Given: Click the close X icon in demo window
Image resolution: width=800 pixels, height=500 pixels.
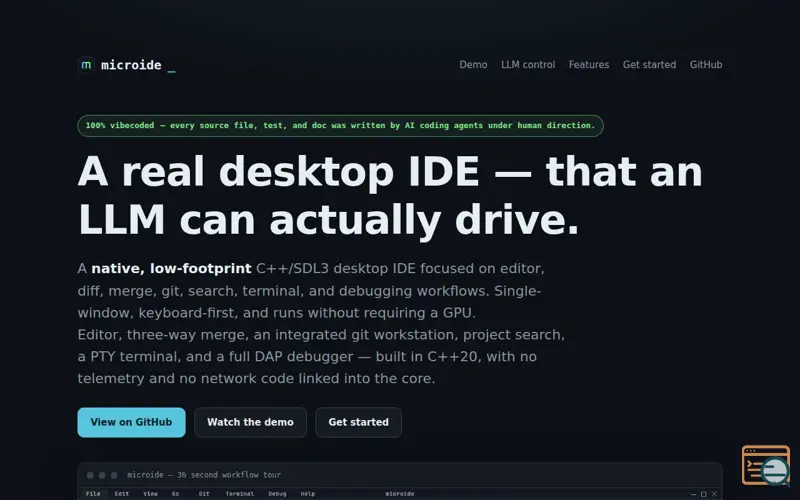Looking at the screenshot, I should pyautogui.click(x=714, y=494).
